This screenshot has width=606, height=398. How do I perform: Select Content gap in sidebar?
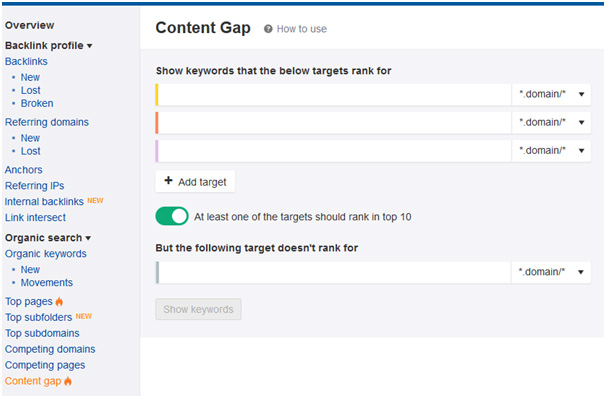(33, 381)
